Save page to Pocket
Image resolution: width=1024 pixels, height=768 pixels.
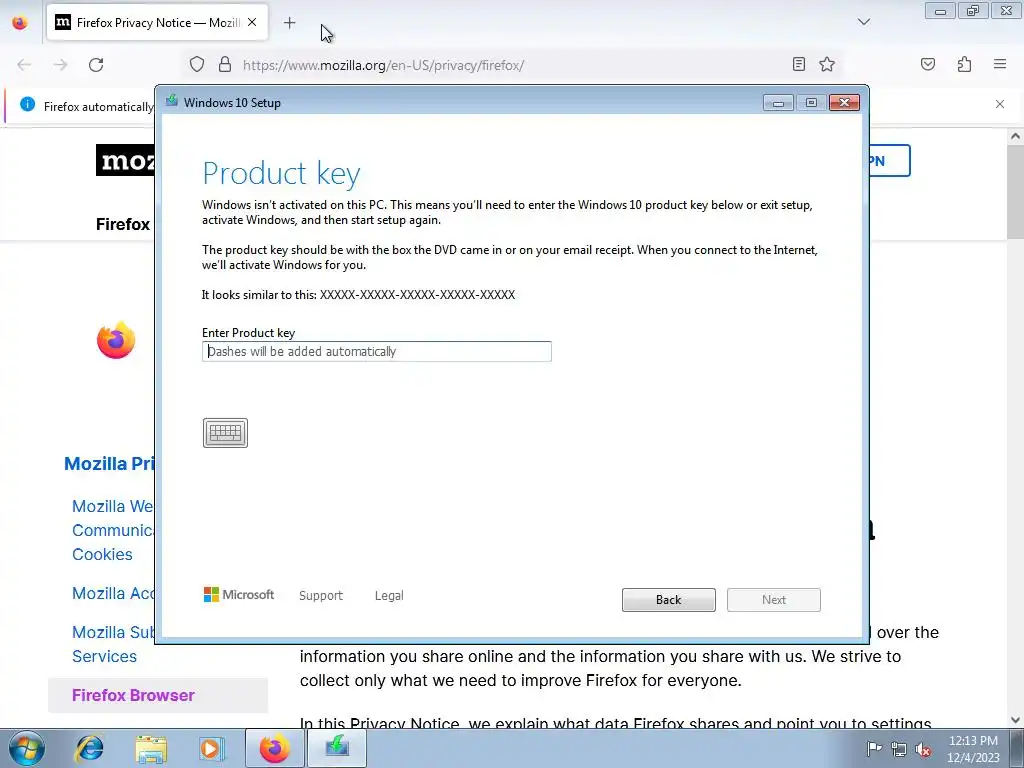[x=928, y=64]
